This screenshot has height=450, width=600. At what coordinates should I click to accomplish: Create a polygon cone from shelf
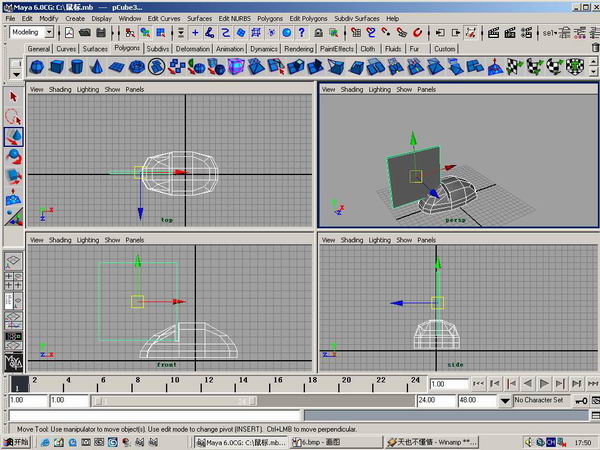point(96,67)
